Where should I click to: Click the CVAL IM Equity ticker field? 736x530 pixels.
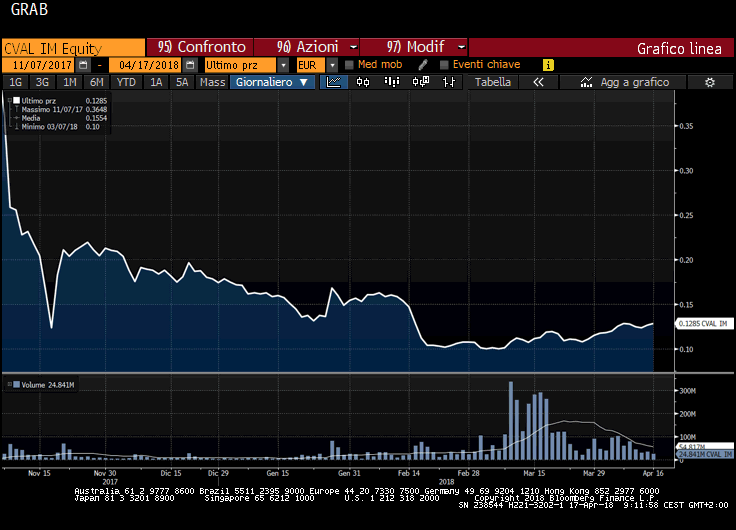(x=72, y=47)
